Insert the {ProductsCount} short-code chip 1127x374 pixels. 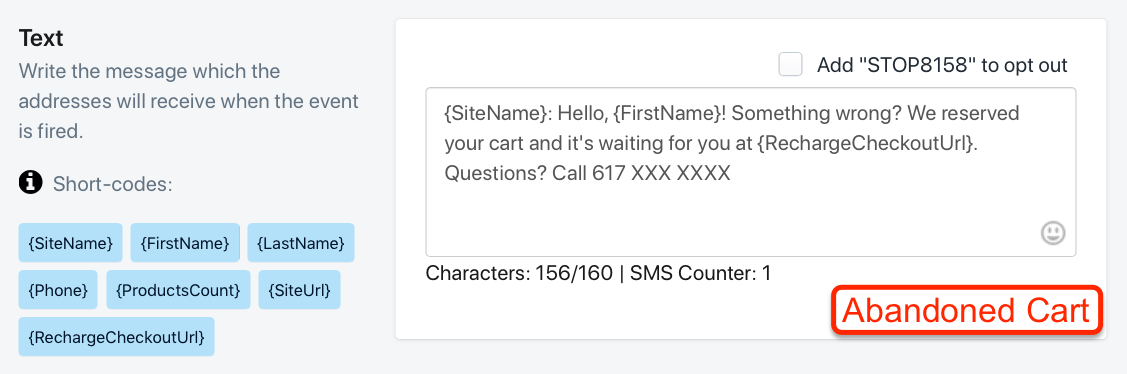(x=178, y=290)
